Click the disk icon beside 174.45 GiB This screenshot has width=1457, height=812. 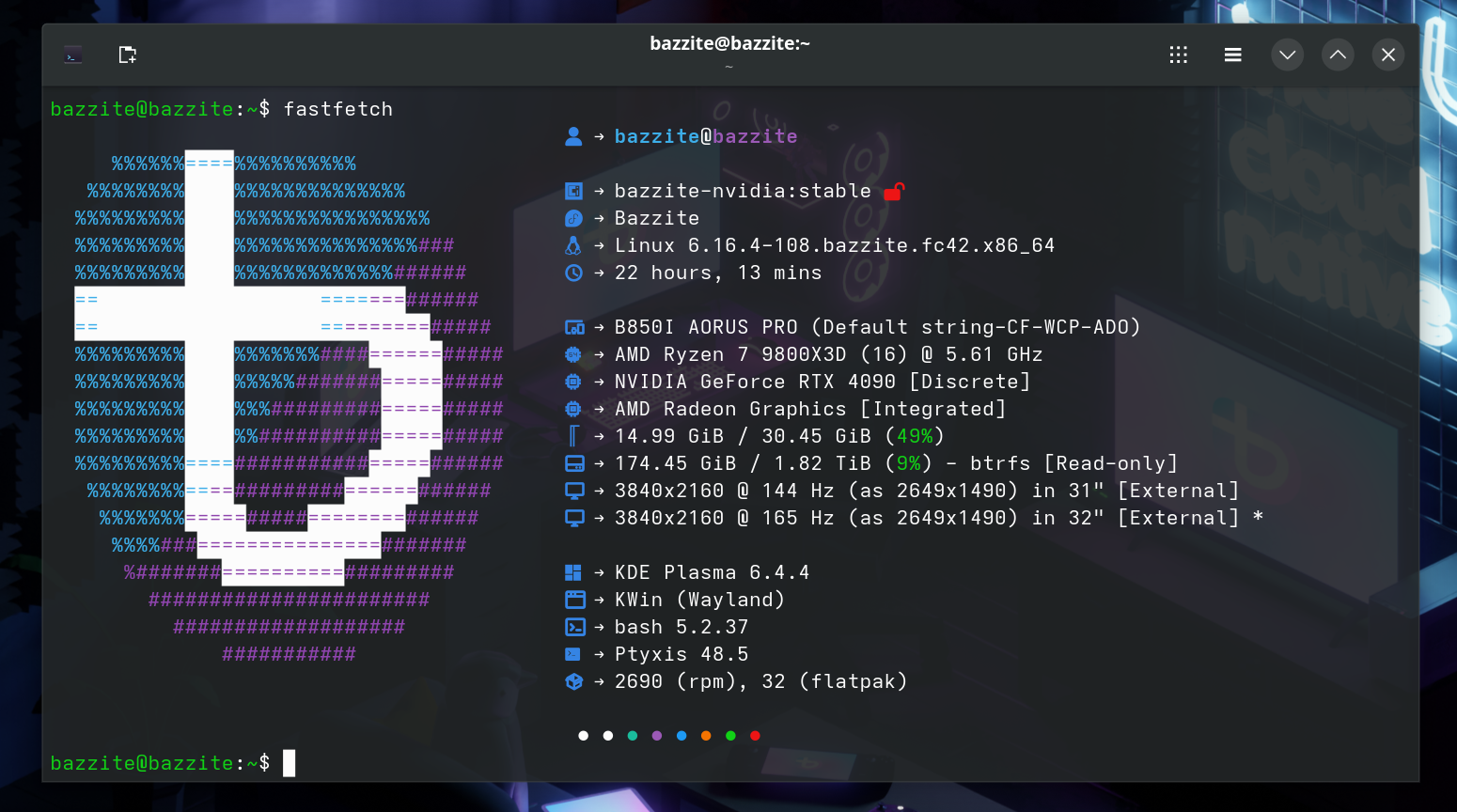(574, 463)
